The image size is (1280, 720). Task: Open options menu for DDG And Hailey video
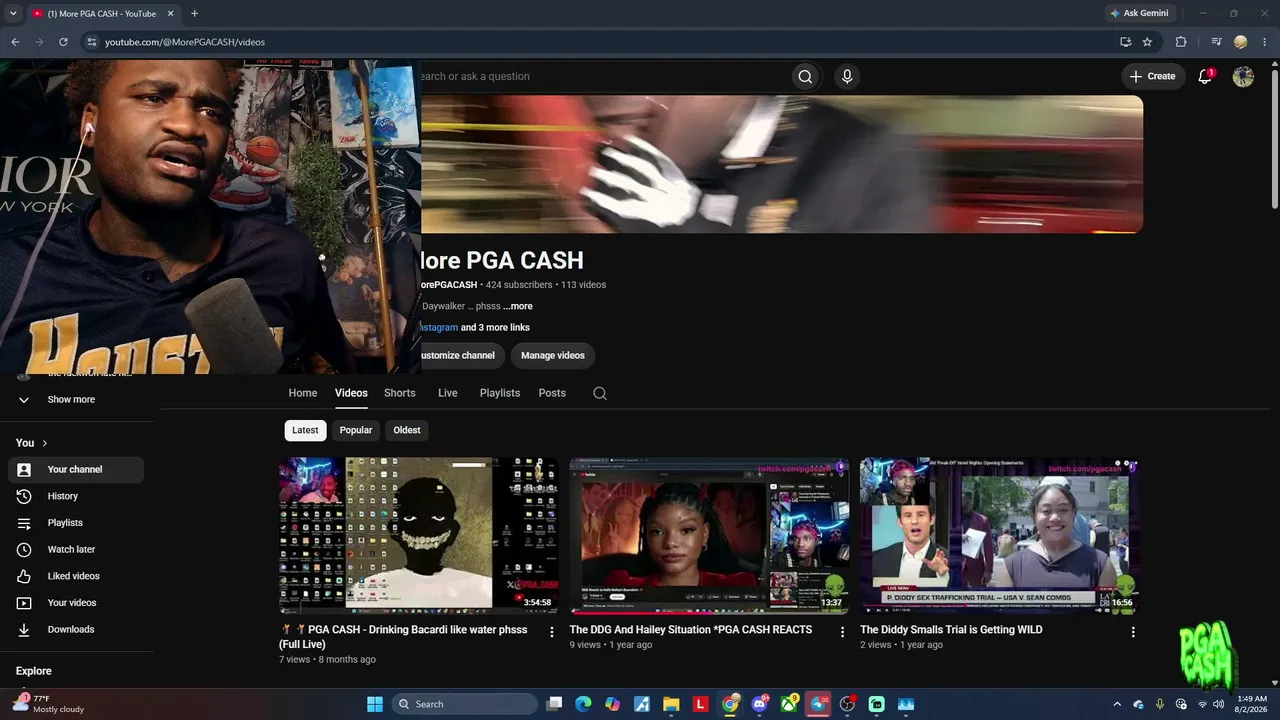coord(842,632)
